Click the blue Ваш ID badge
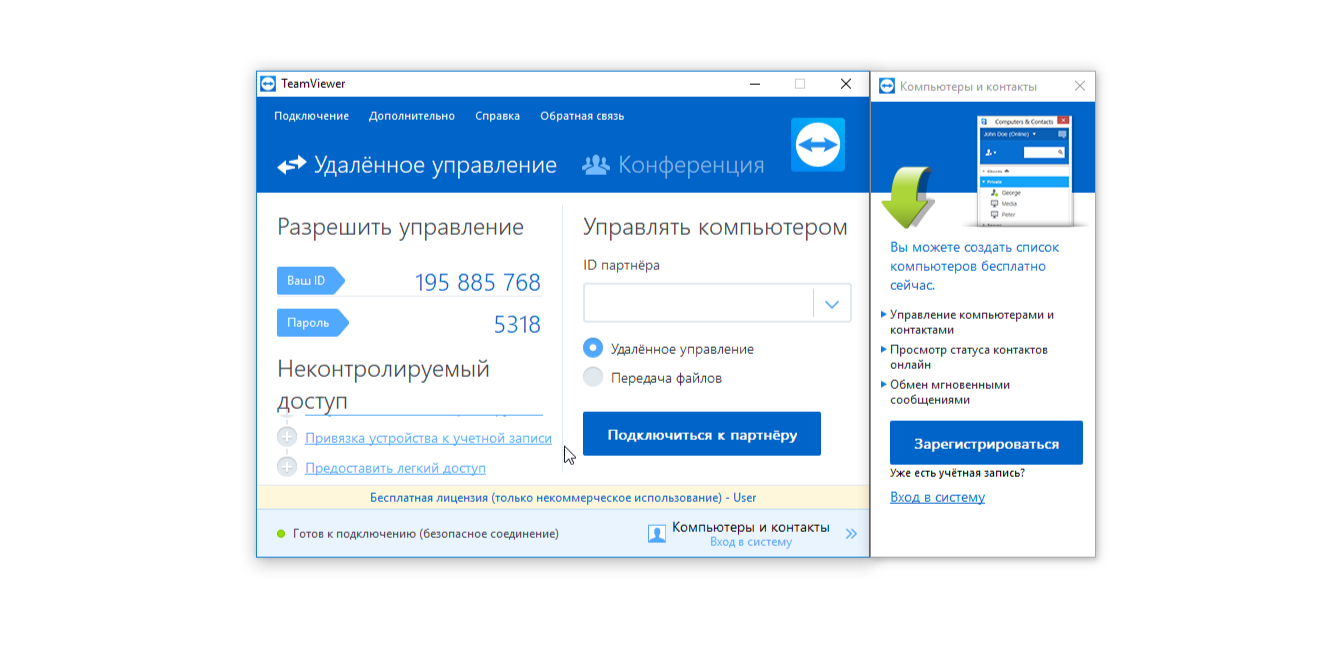Image resolution: width=1342 pixels, height=660 pixels. [307, 281]
